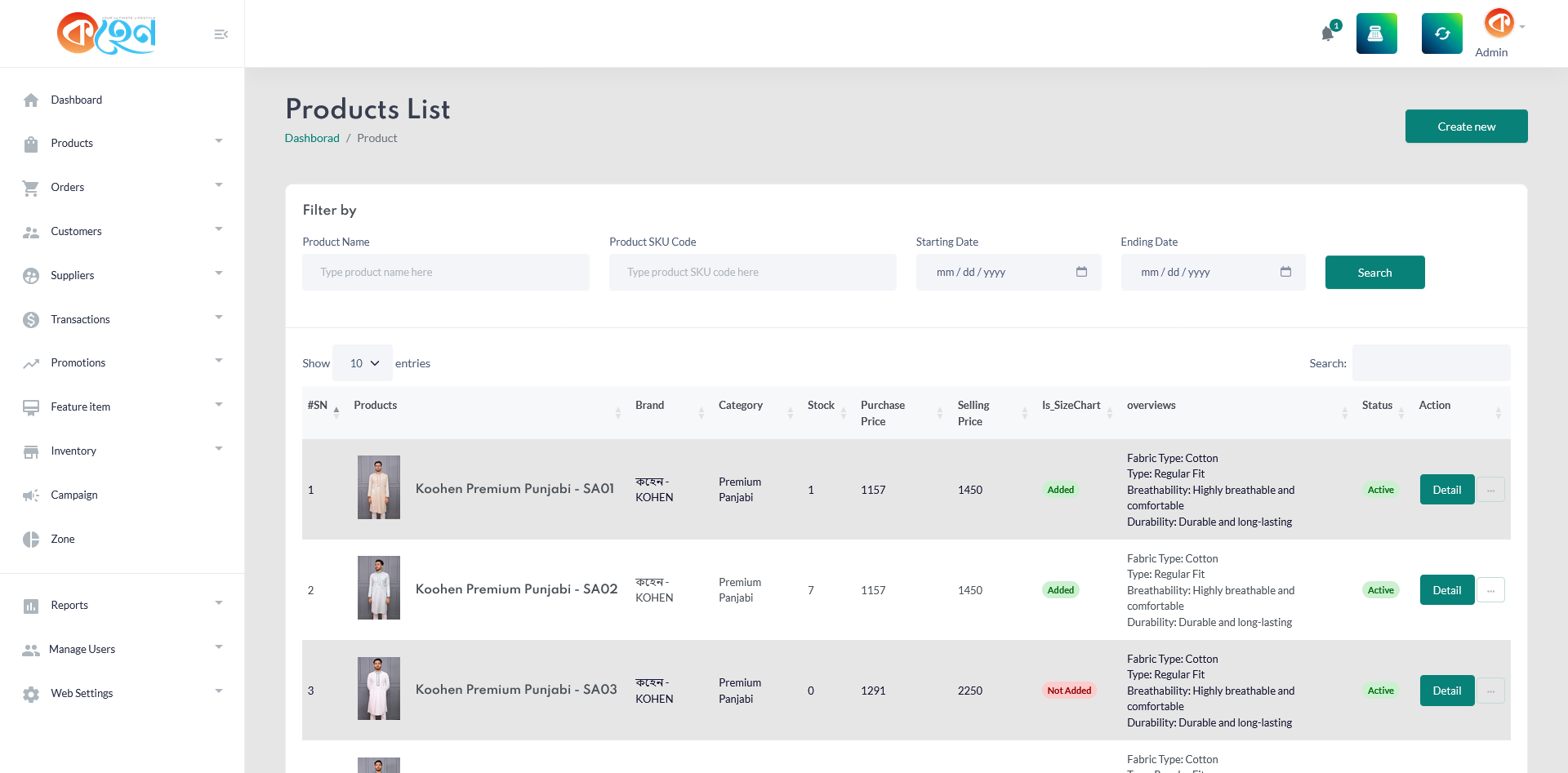Click the Dashboard home icon in sidebar
The image size is (1568, 773).
(31, 100)
